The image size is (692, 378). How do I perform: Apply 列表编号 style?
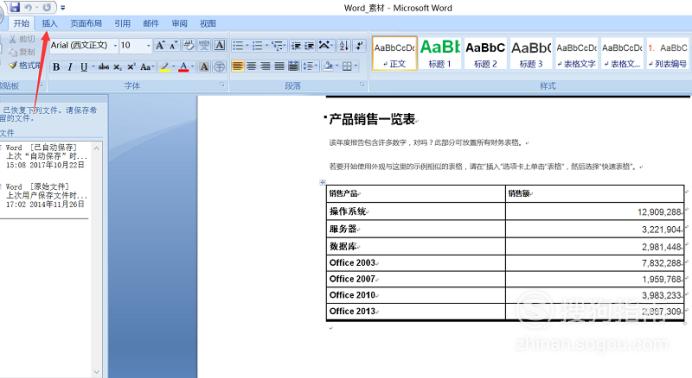(x=667, y=54)
